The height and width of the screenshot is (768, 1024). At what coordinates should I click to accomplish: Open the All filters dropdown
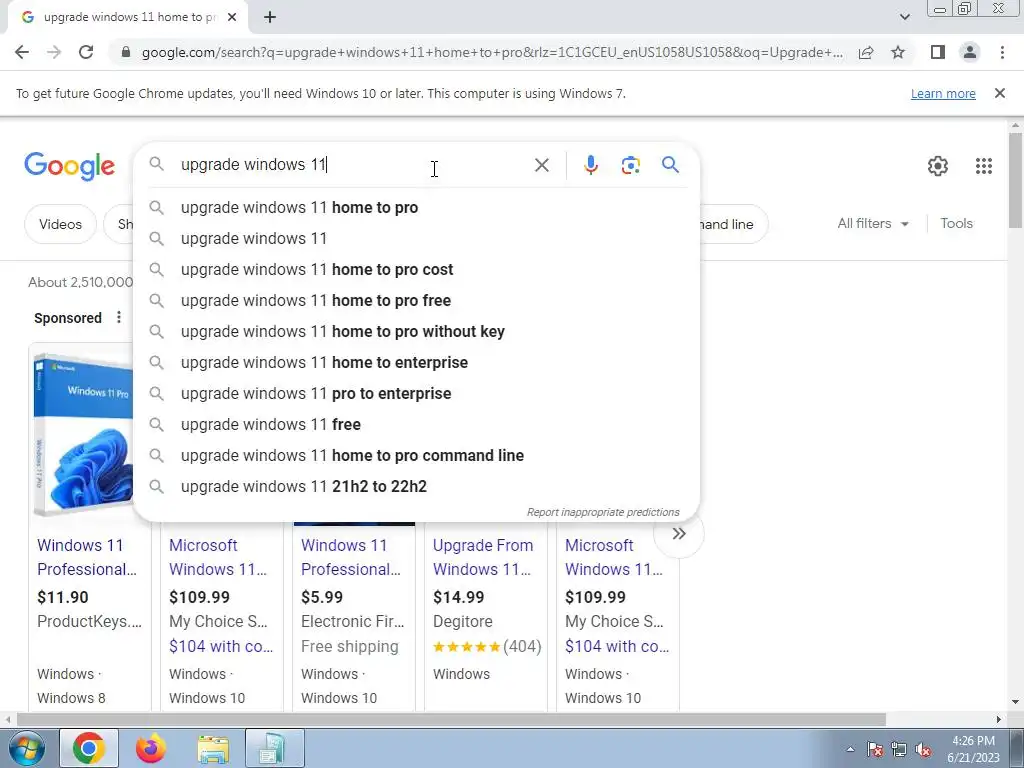coord(873,223)
